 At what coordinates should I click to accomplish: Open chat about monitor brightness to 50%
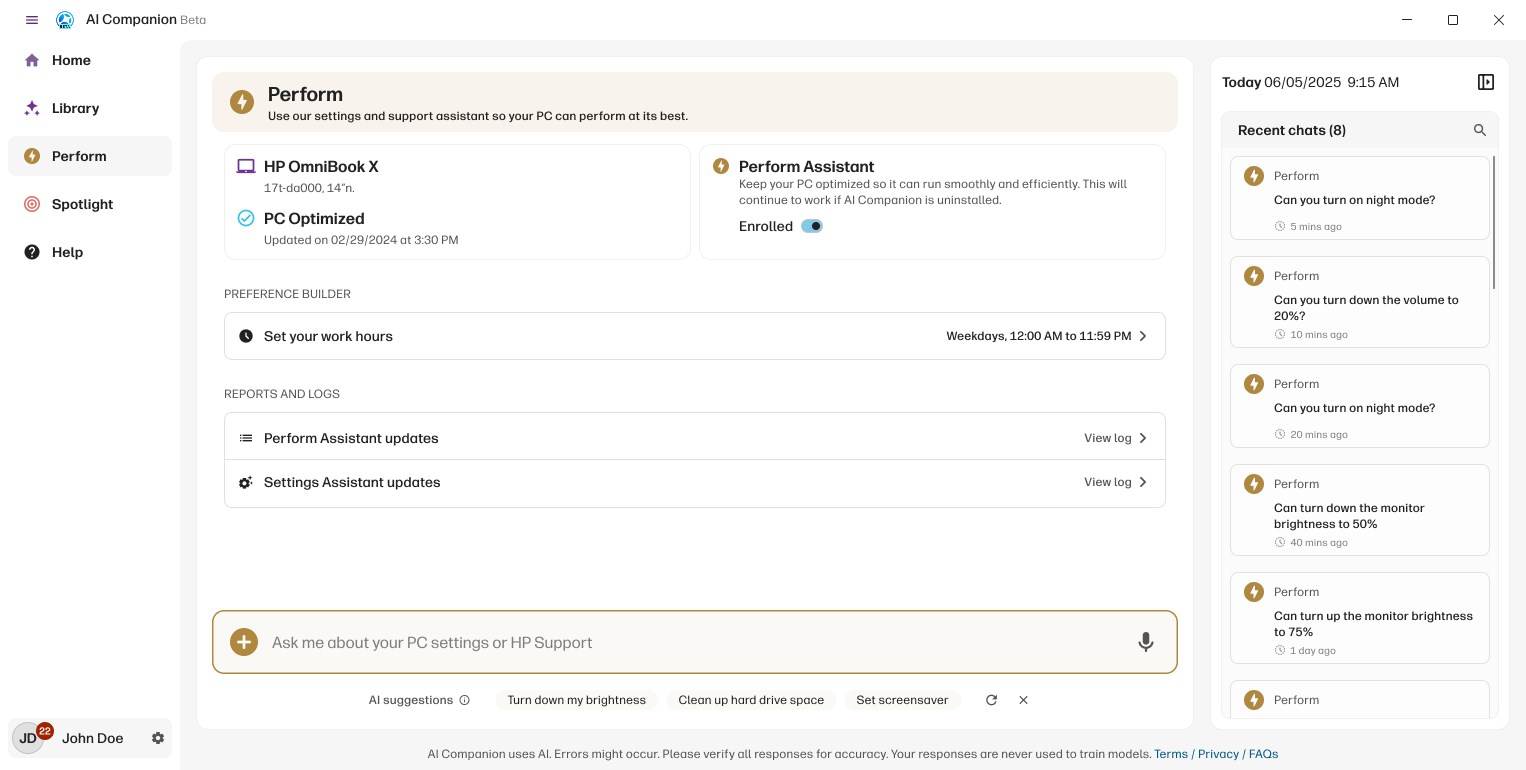pyautogui.click(x=1360, y=510)
